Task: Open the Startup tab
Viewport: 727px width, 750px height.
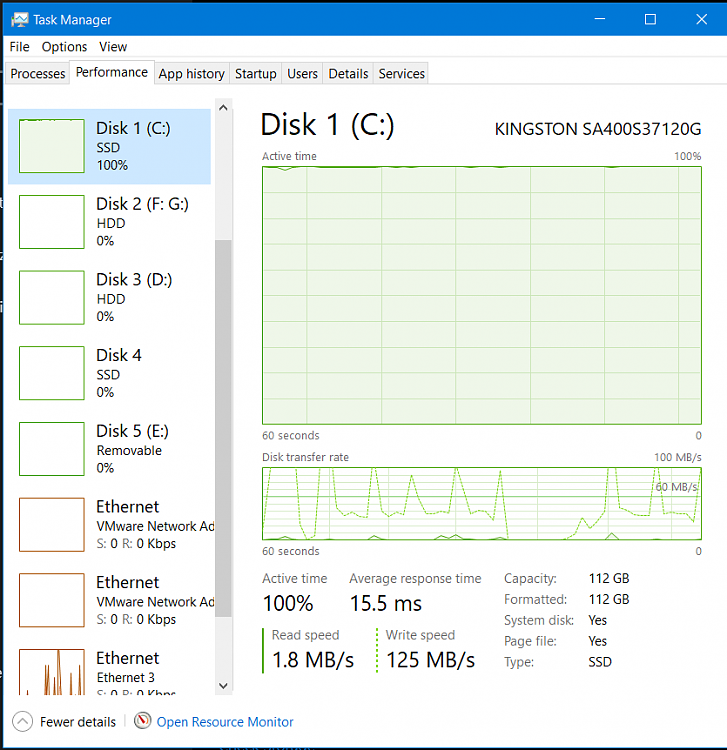Action: [255, 74]
